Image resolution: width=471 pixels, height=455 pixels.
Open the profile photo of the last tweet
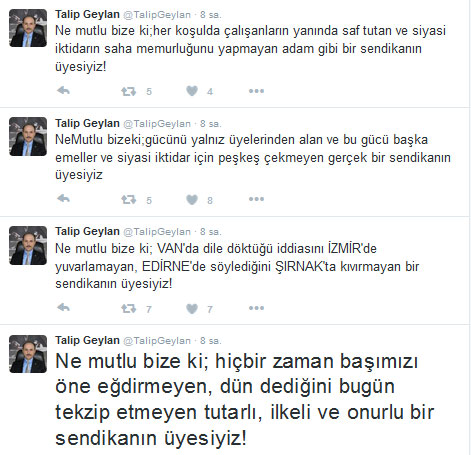28,354
